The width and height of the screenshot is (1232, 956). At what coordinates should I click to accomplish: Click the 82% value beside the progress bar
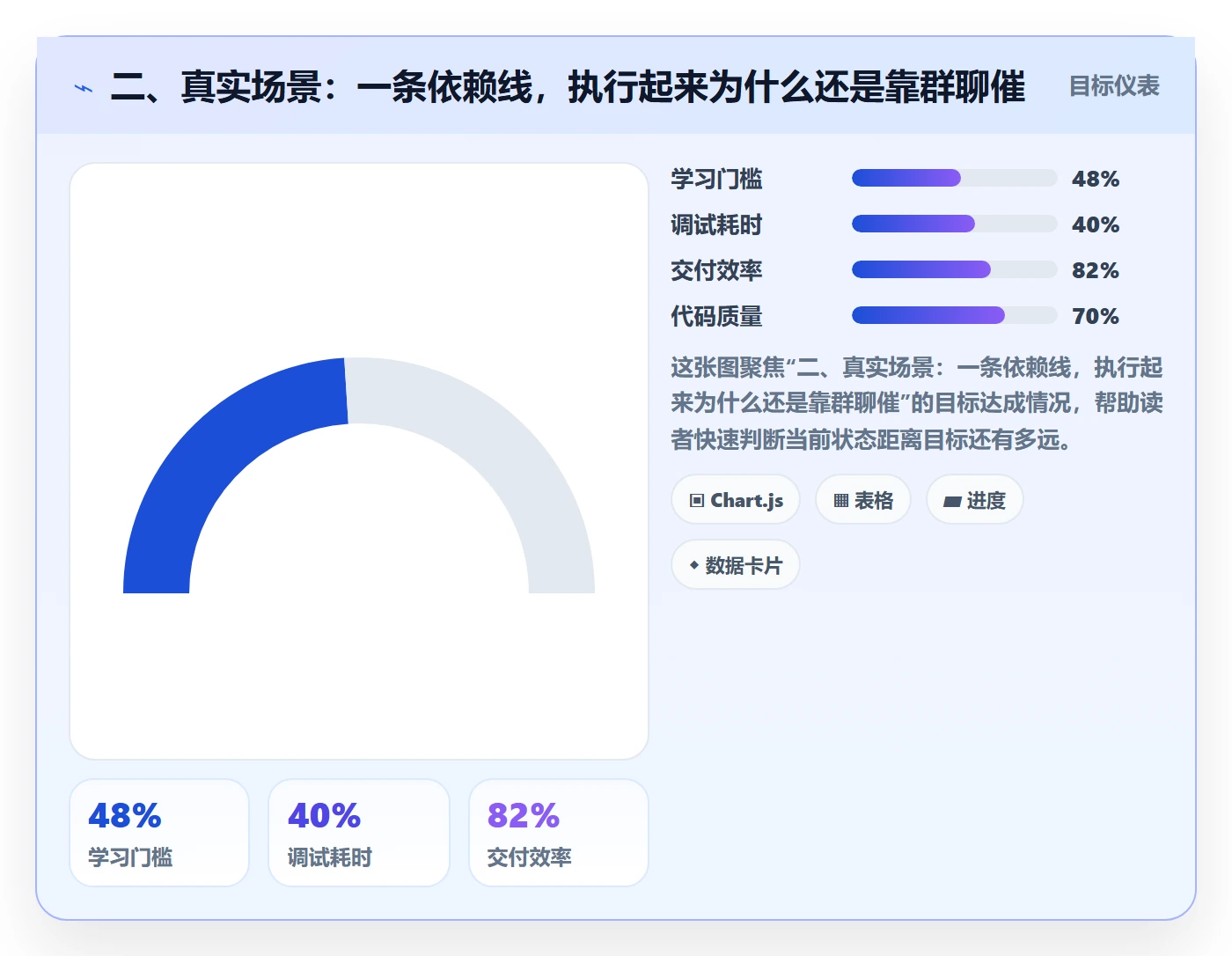point(1096,270)
